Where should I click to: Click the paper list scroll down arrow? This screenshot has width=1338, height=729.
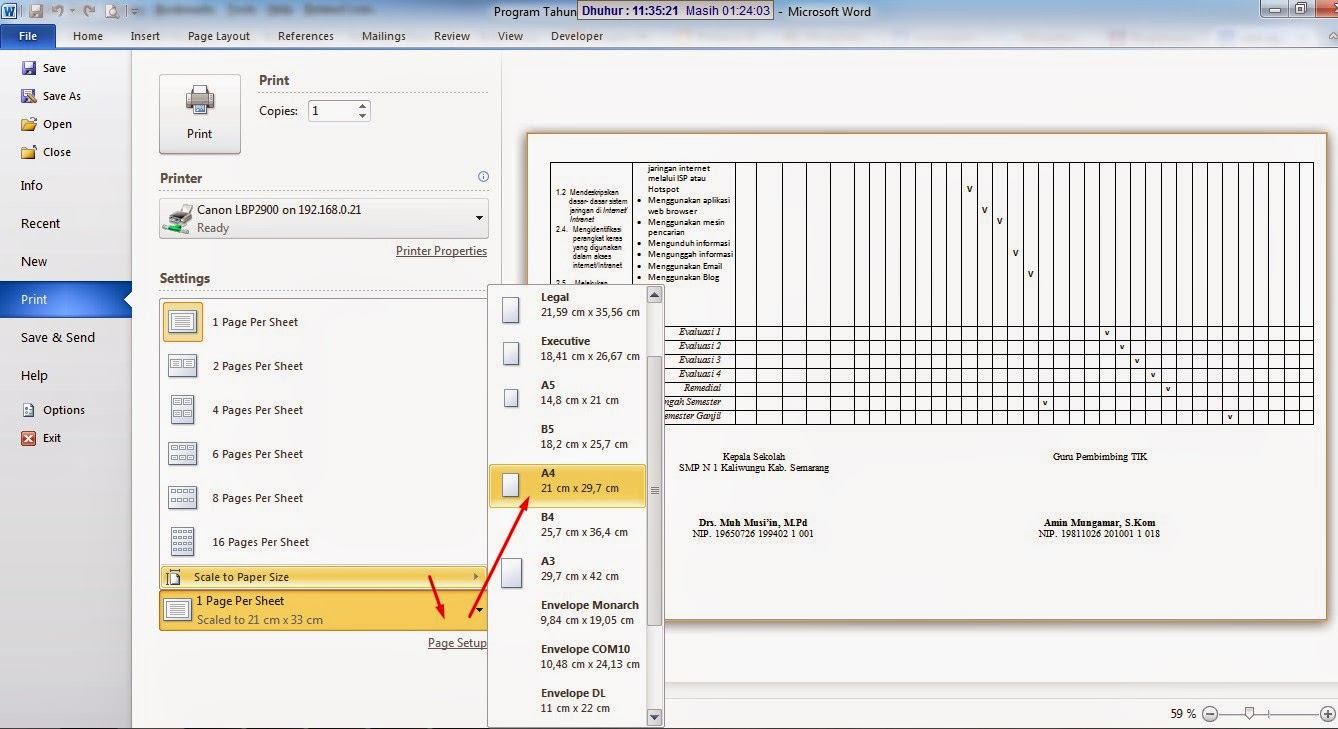coord(655,717)
